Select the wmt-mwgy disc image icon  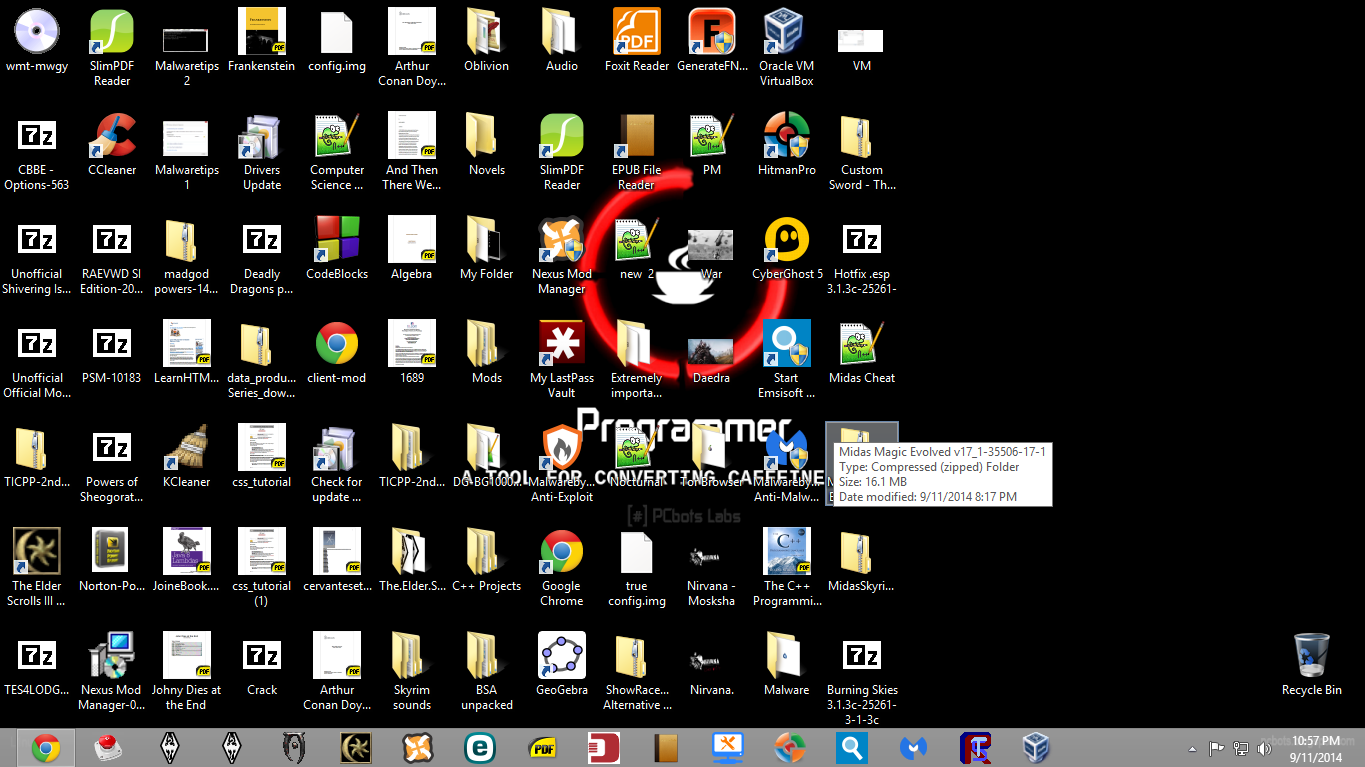click(37, 39)
